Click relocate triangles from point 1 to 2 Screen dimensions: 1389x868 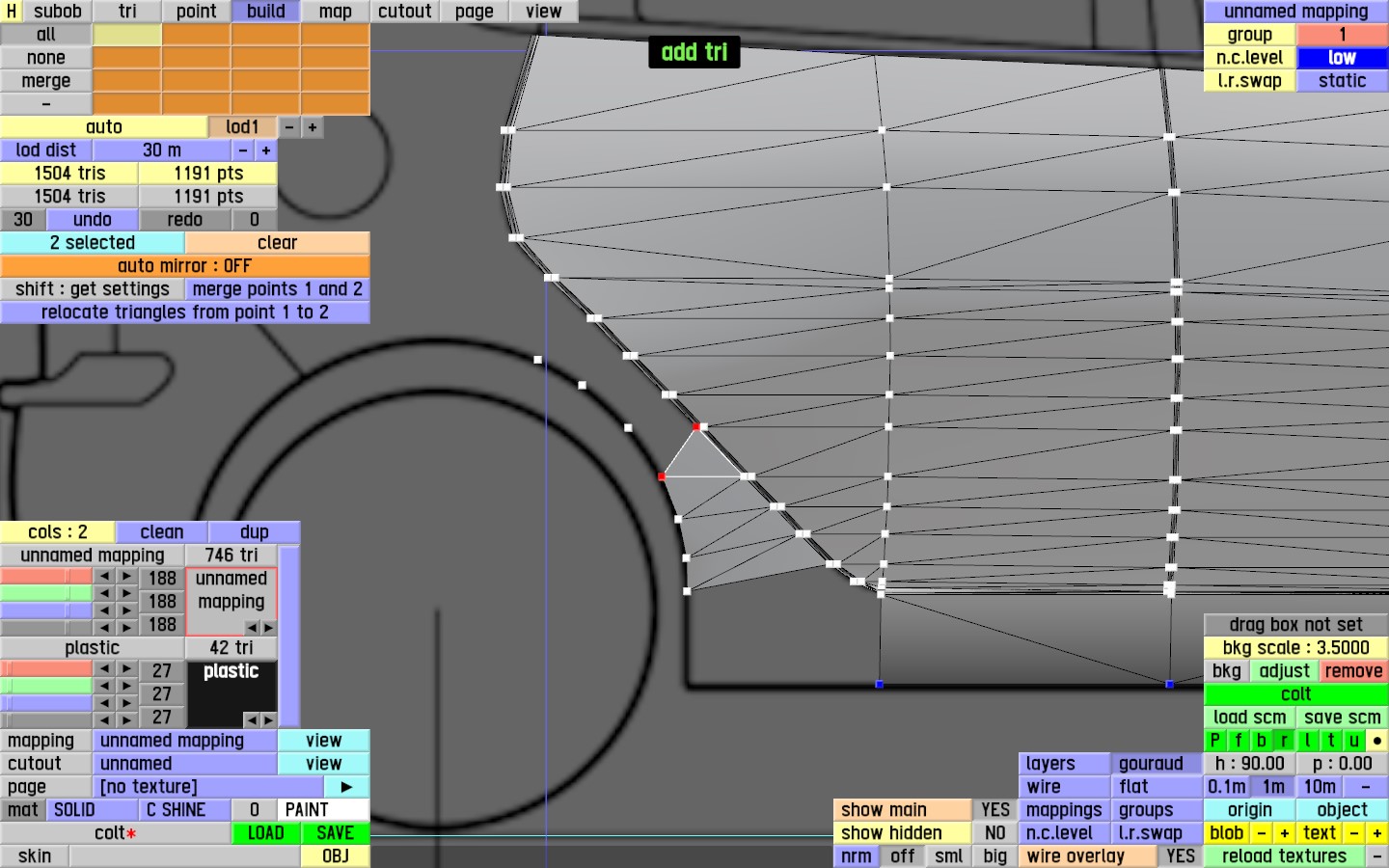(x=185, y=312)
